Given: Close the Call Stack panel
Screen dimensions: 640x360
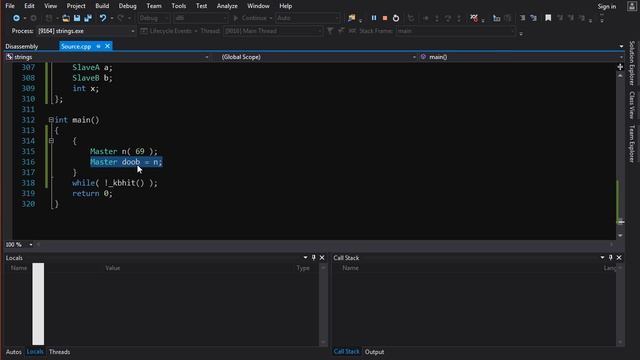Looking at the screenshot, I should [x=619, y=258].
